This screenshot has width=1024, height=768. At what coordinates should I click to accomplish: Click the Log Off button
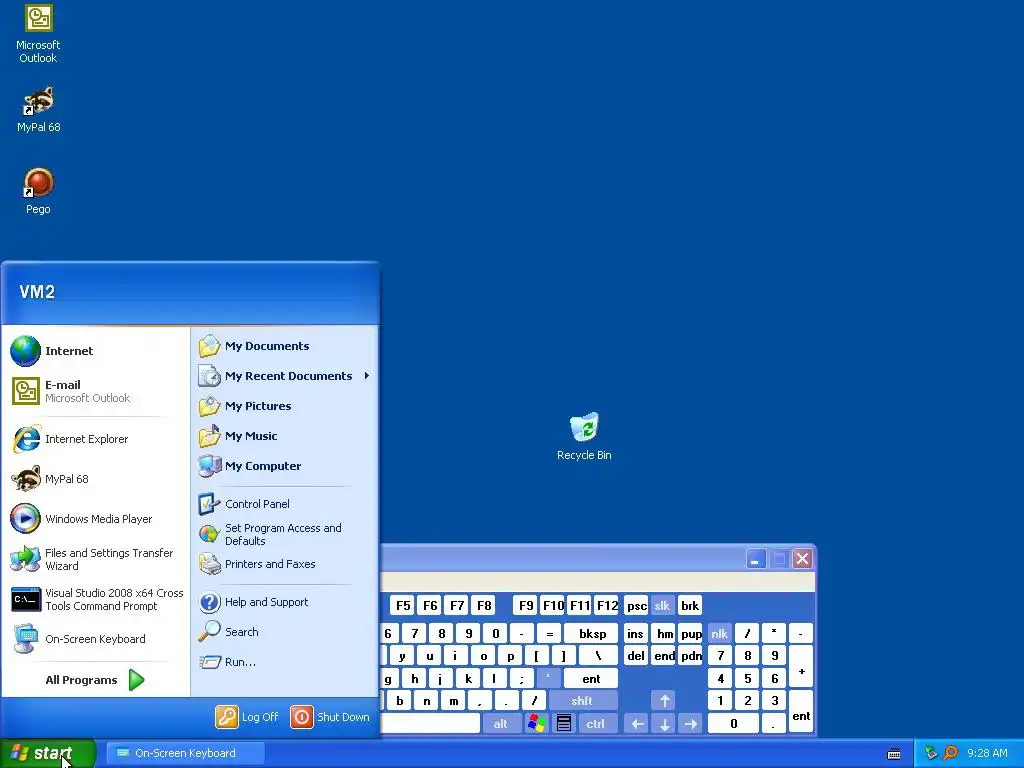[x=247, y=717]
